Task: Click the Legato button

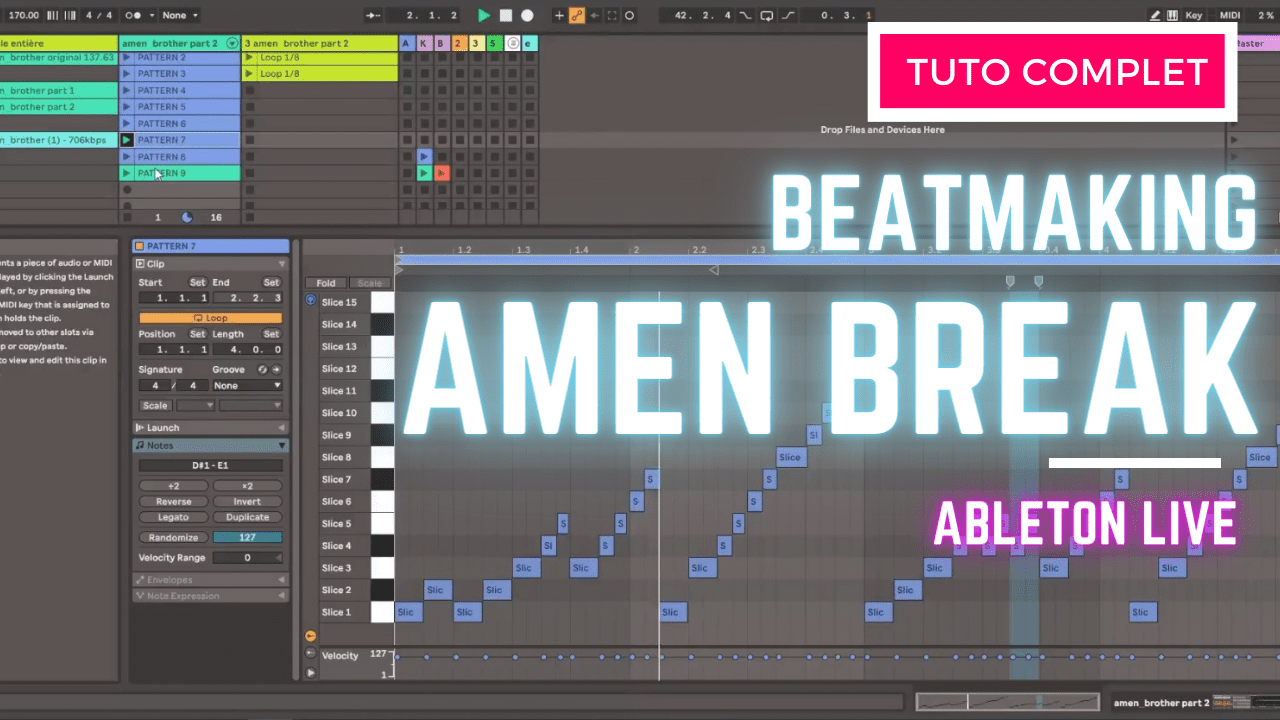Action: pos(174,517)
